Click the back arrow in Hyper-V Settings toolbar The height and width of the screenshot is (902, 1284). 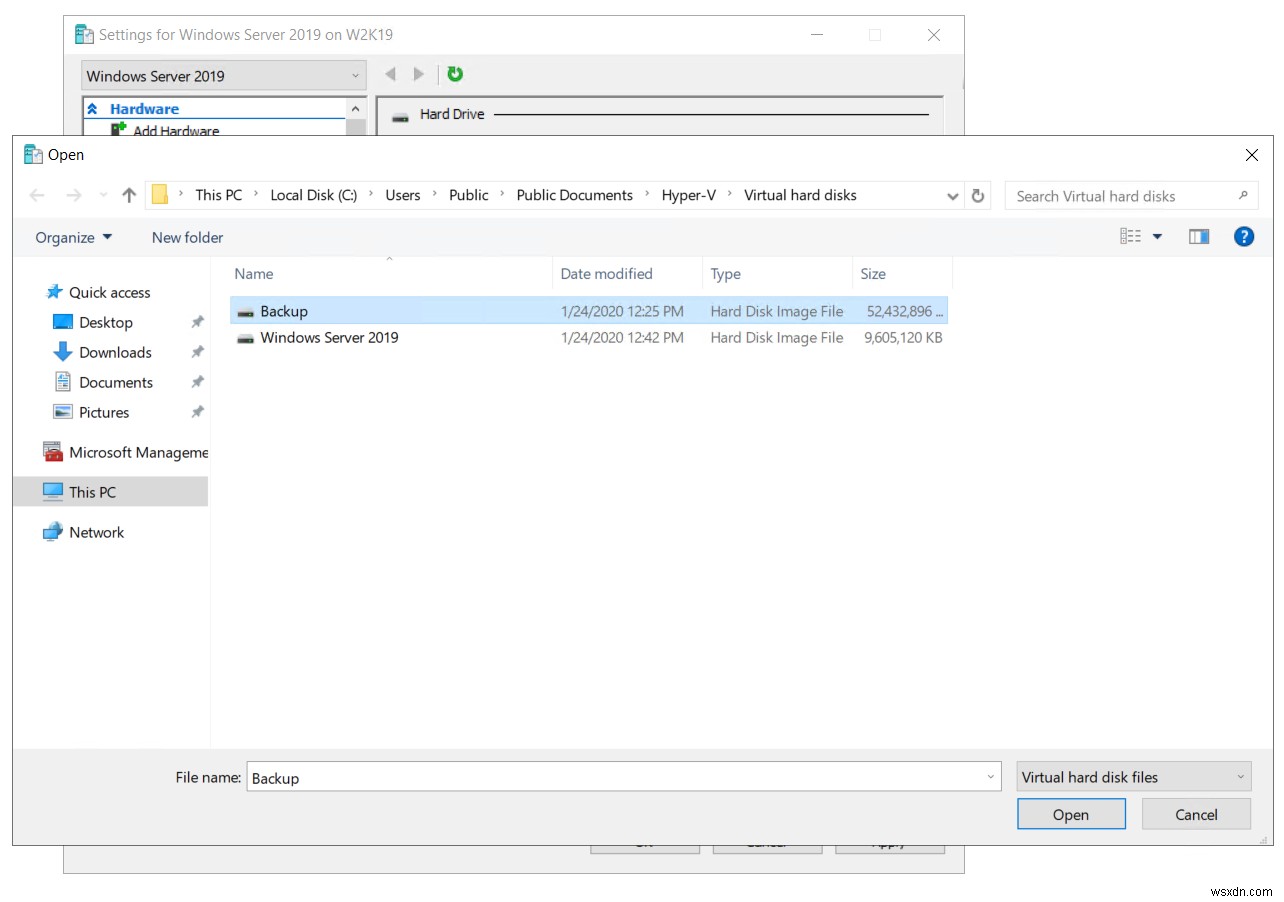tap(390, 73)
